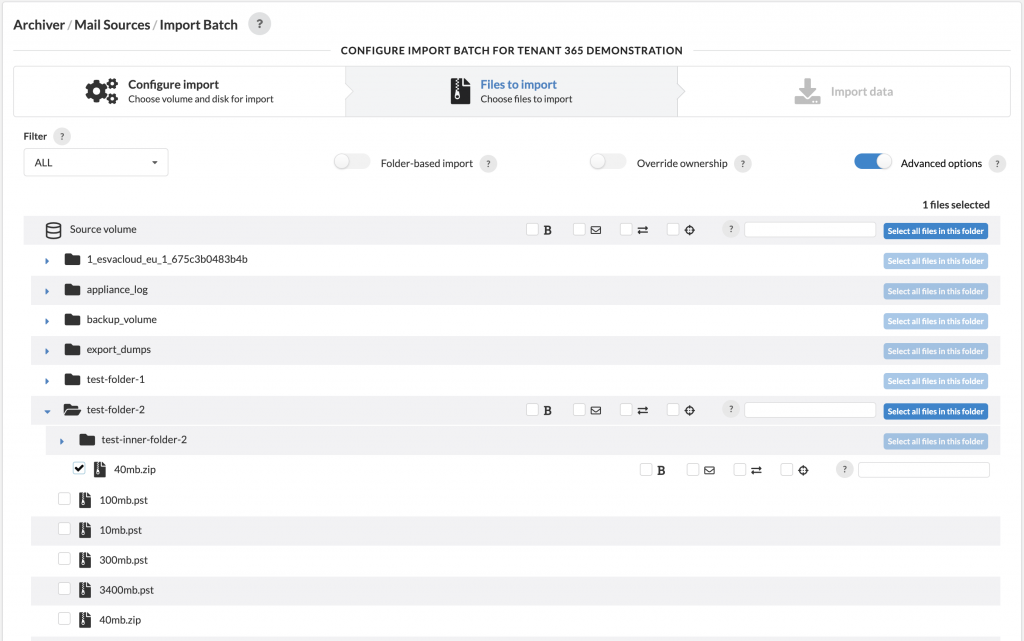Tick the B checkbox in Source volume row
The height and width of the screenshot is (641, 1024).
tap(532, 229)
